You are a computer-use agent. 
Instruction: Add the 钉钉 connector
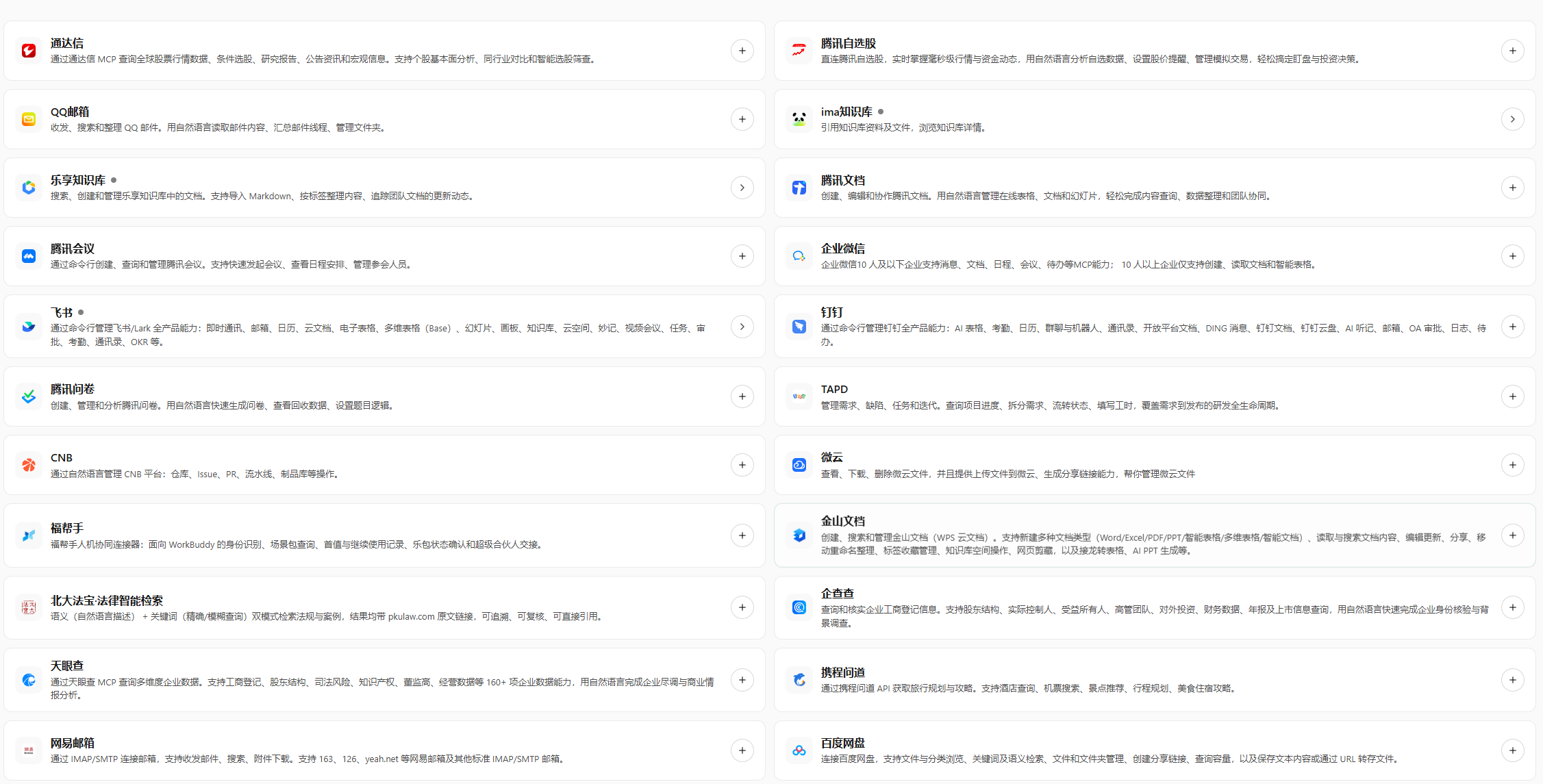tap(1513, 327)
